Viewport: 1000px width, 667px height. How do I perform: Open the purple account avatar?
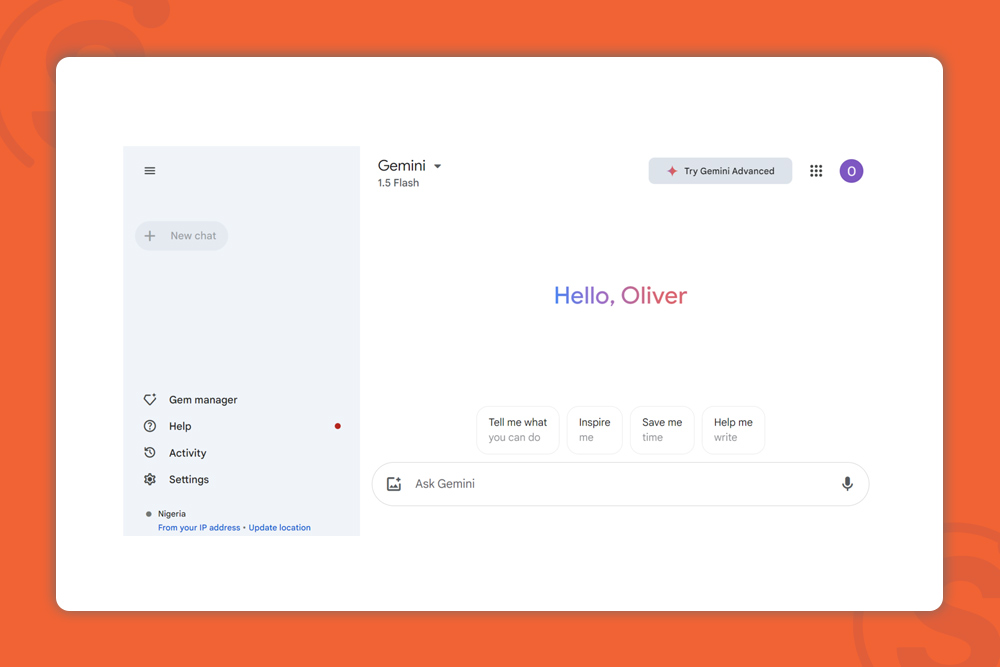(x=851, y=171)
